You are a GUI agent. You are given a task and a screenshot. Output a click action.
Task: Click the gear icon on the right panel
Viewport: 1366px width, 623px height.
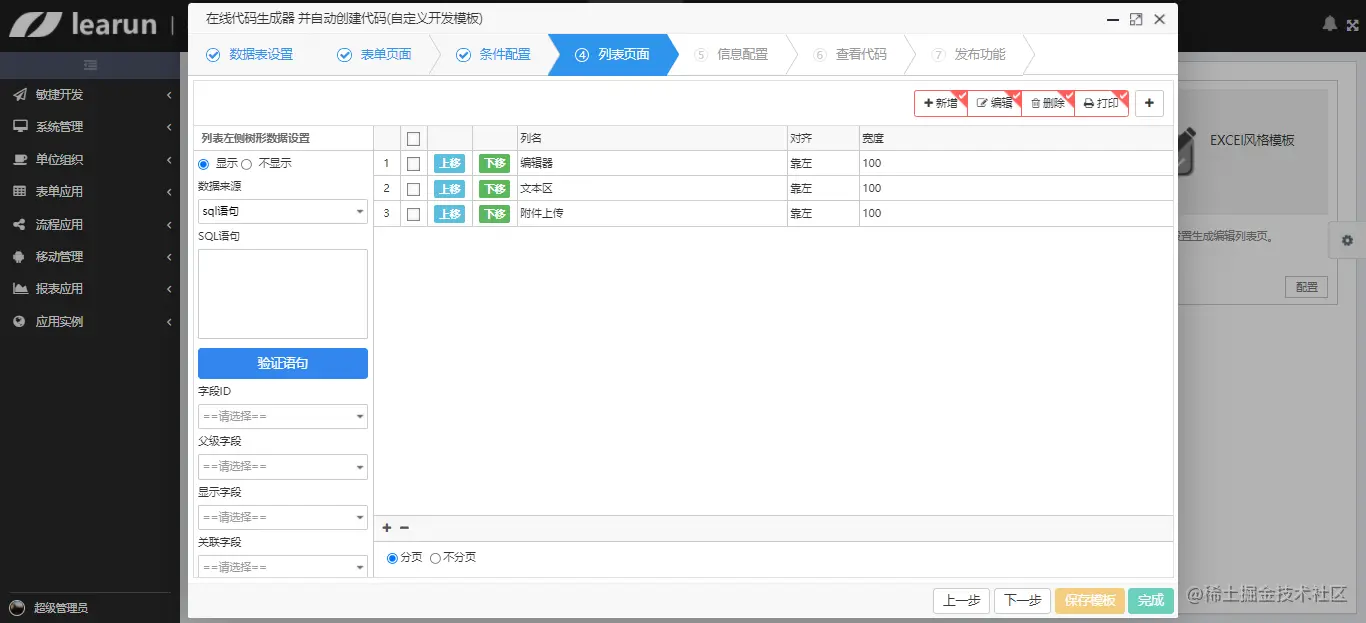click(1347, 240)
